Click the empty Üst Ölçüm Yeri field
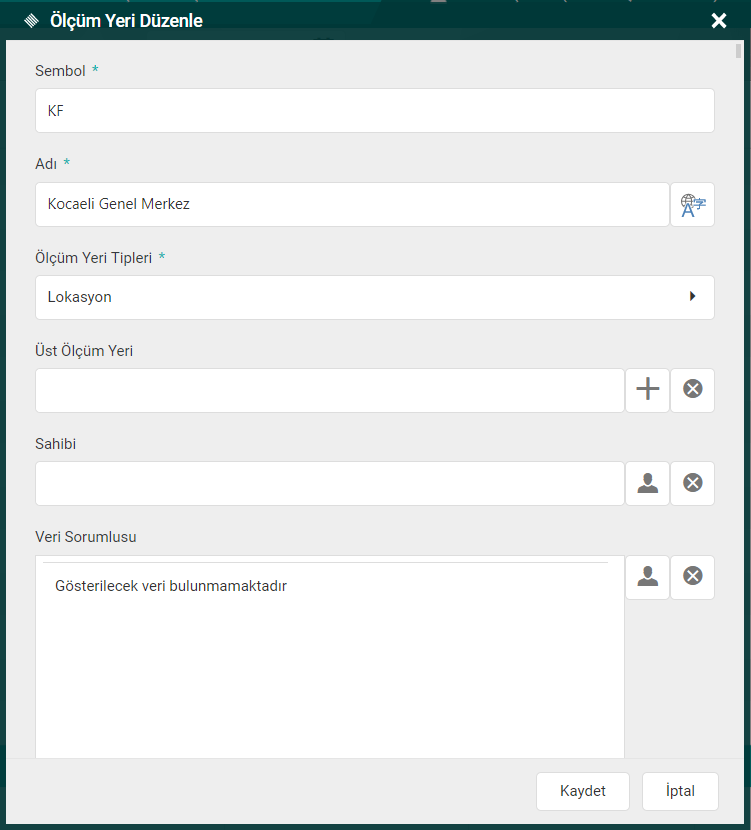 330,390
